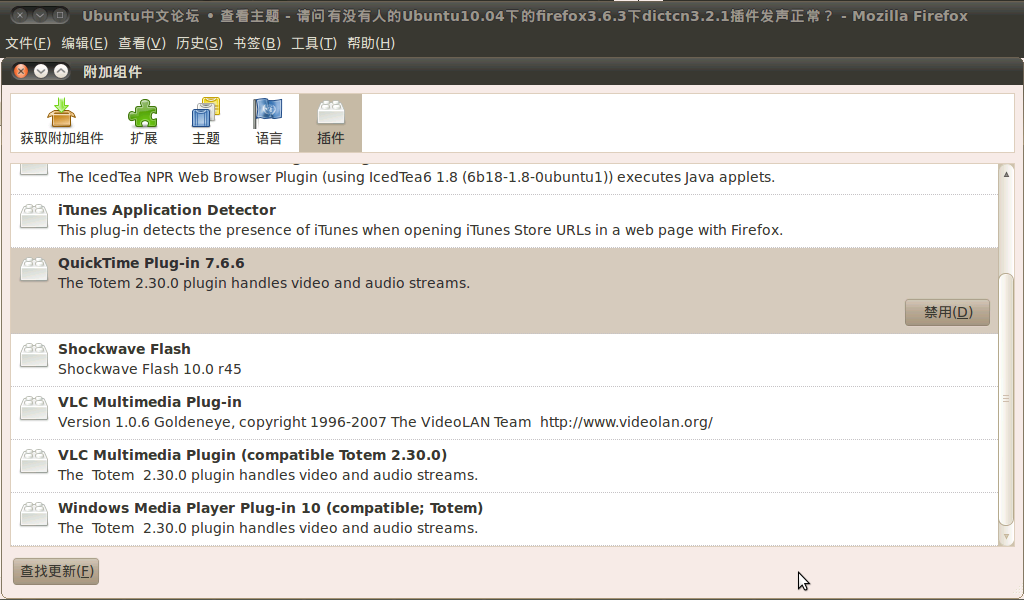Close the Mozilla Firefox main window
The width and height of the screenshot is (1024, 600).
[20, 14]
